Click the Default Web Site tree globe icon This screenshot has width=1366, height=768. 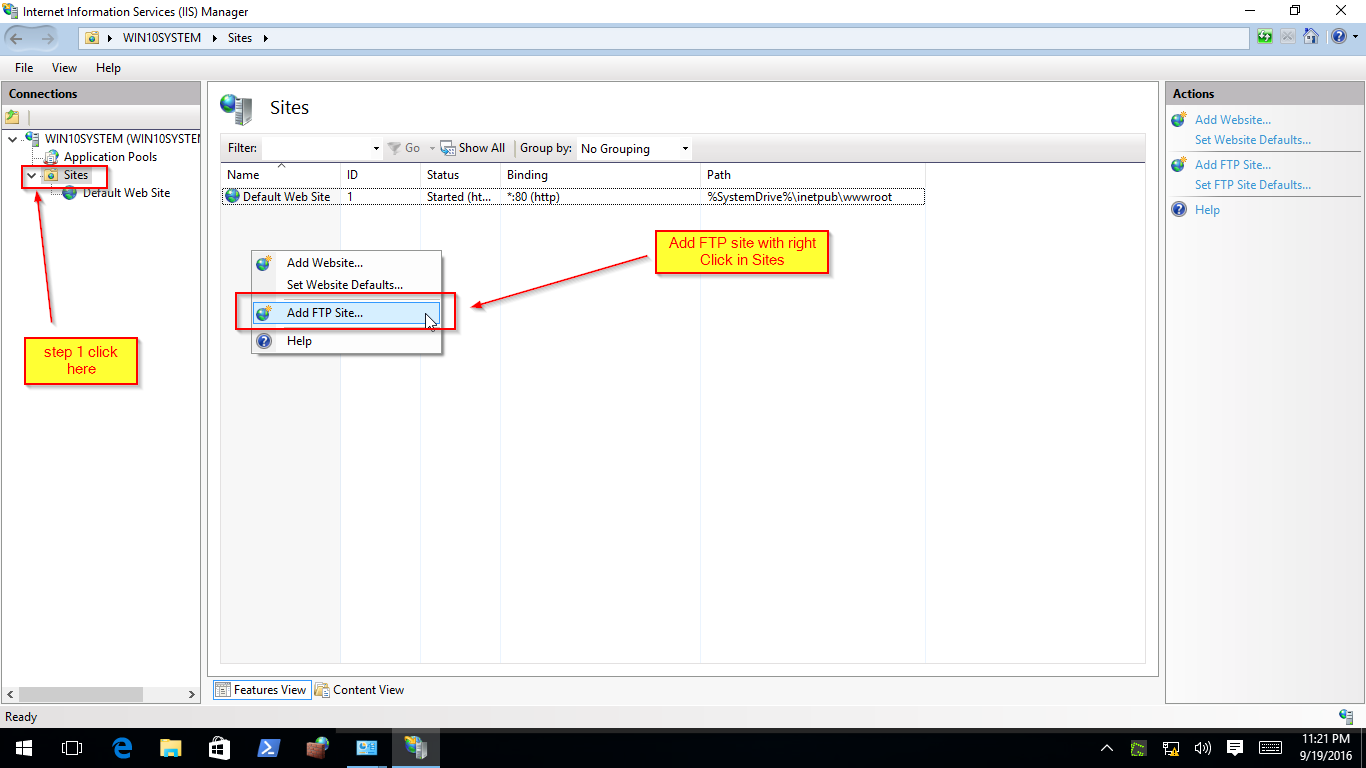pyautogui.click(x=69, y=193)
